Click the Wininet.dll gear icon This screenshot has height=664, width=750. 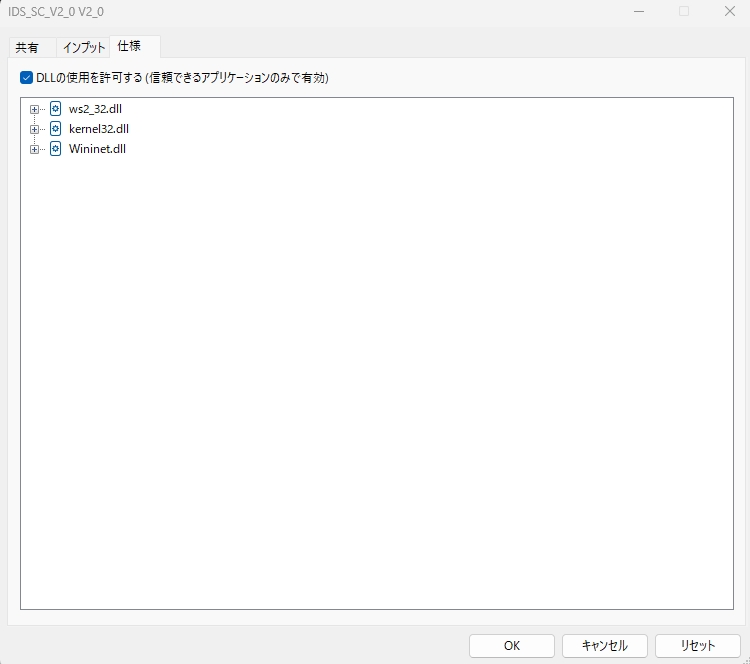(55, 149)
